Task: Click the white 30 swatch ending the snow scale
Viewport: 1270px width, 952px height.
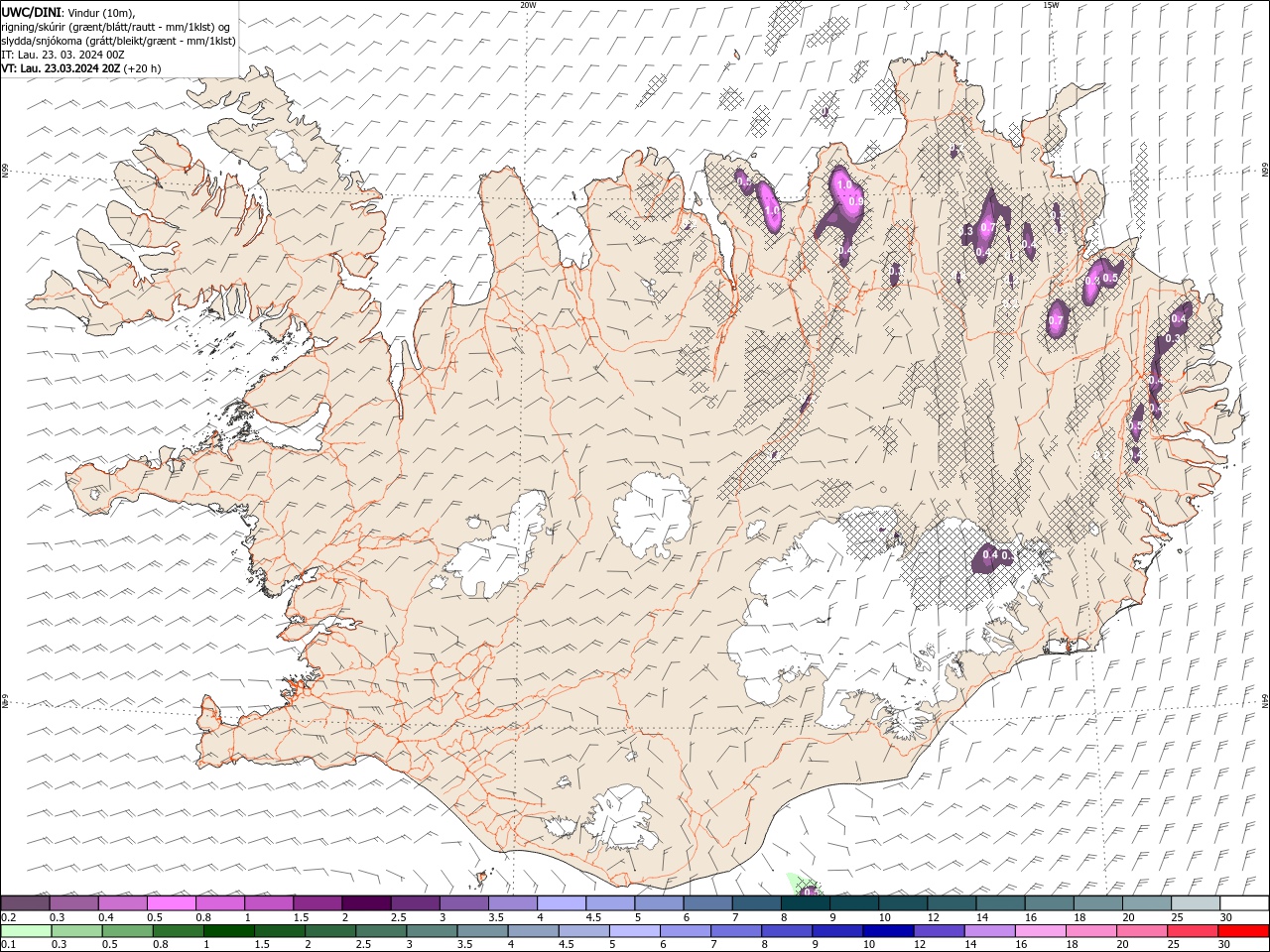Action: click(x=1243, y=902)
